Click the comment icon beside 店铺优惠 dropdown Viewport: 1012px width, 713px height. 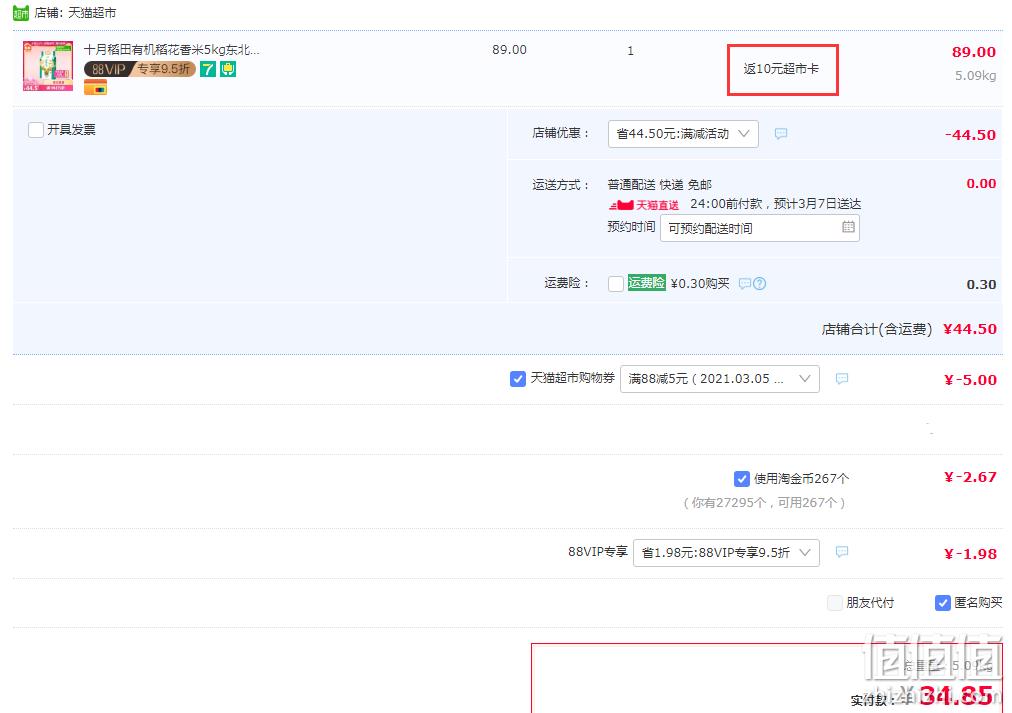[x=781, y=134]
